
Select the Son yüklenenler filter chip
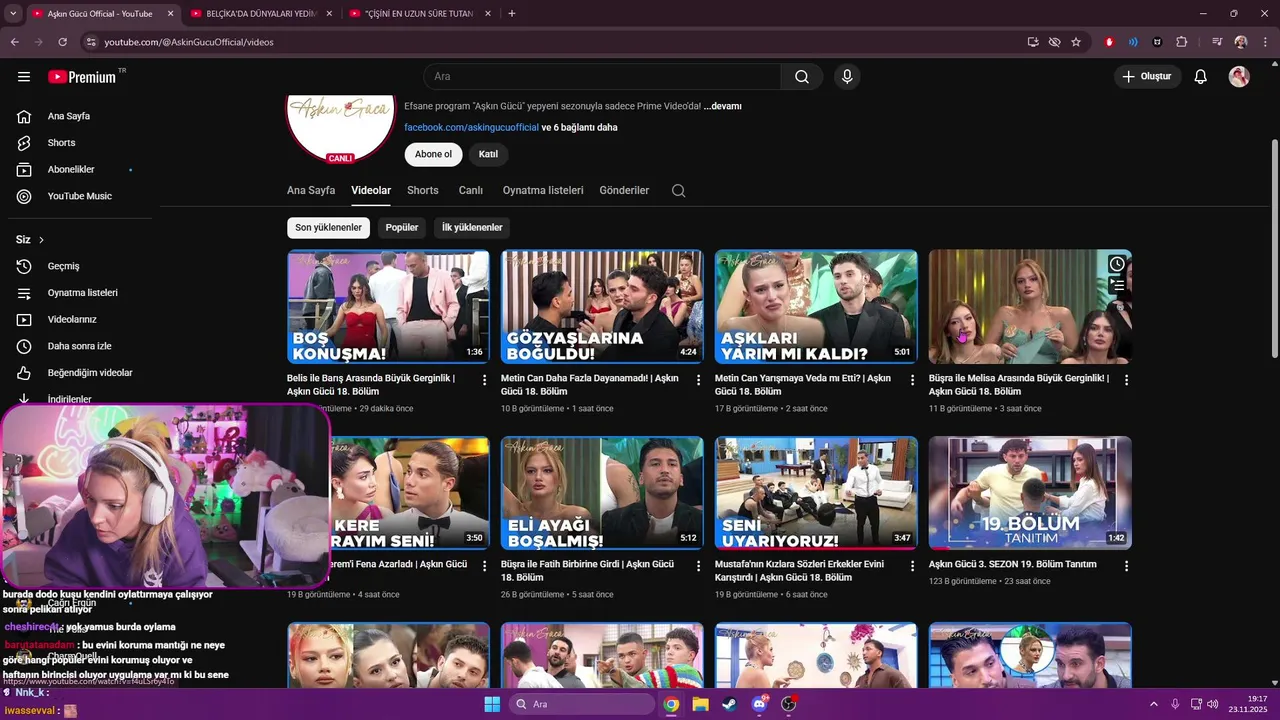(x=328, y=228)
